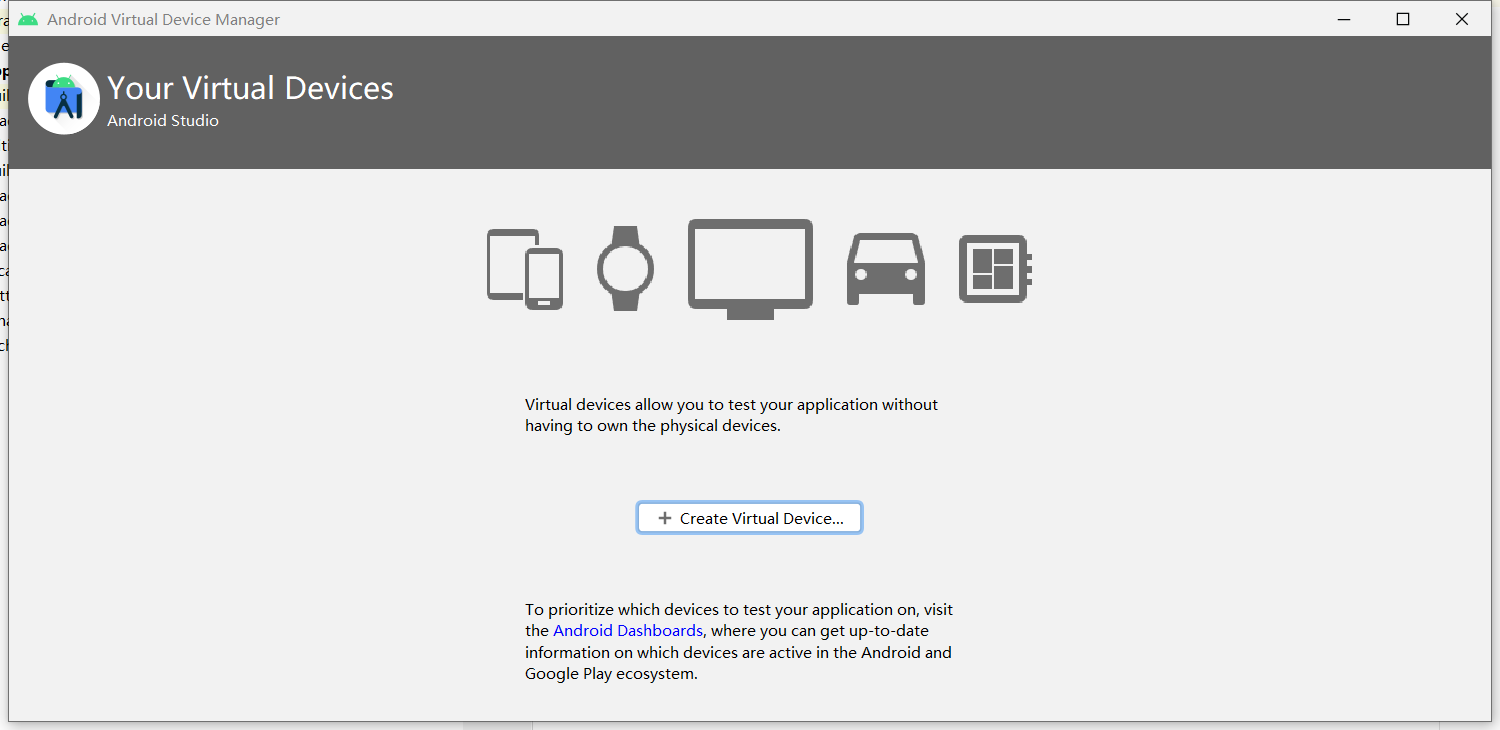Click the 'Your Virtual Devices' heading

pos(250,88)
